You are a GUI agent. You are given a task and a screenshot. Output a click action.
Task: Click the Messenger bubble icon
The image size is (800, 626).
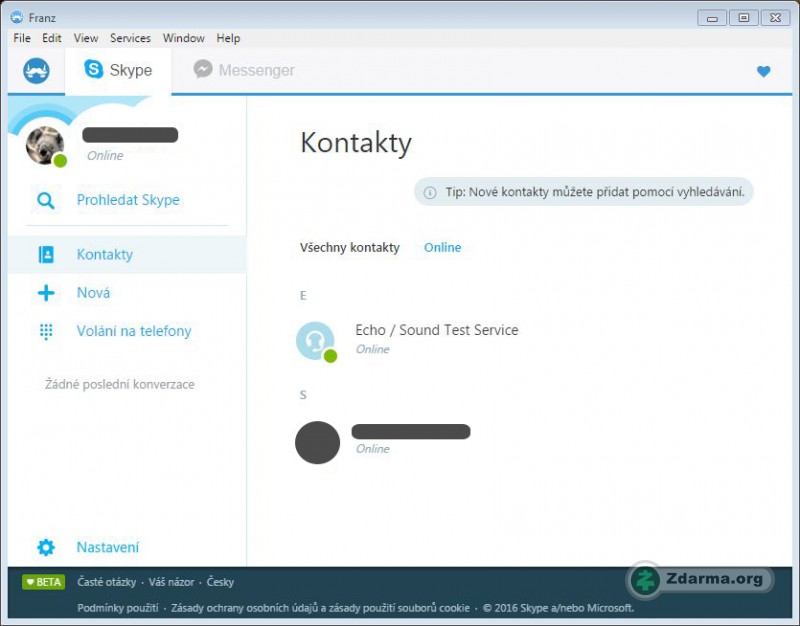(203, 69)
